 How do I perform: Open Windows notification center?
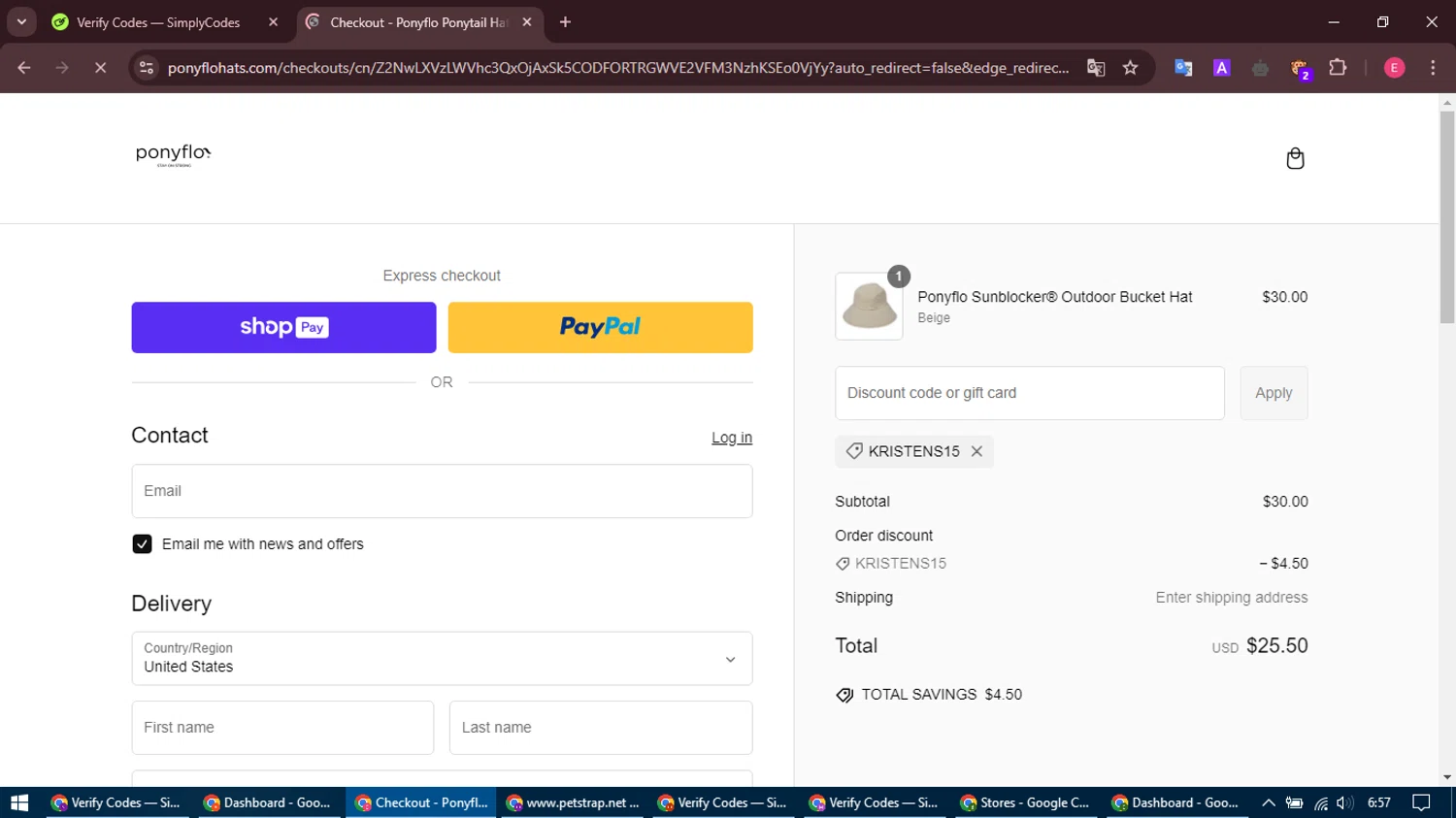tap(1421, 802)
